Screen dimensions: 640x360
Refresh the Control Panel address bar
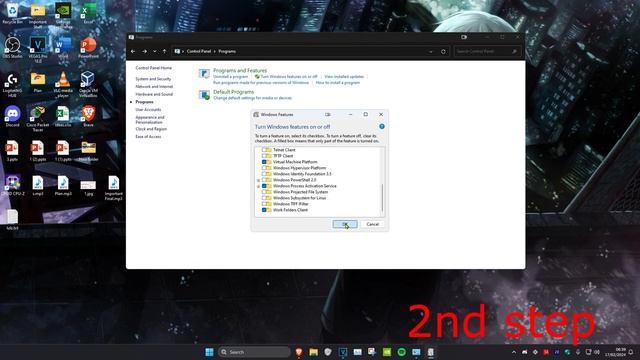click(x=443, y=51)
